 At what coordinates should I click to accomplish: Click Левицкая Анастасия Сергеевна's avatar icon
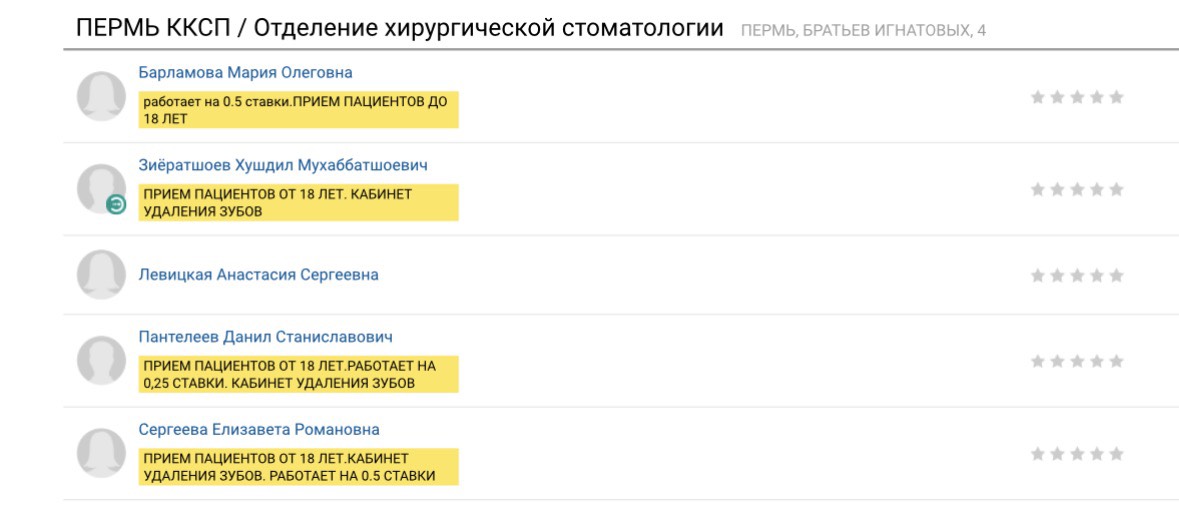[101, 275]
